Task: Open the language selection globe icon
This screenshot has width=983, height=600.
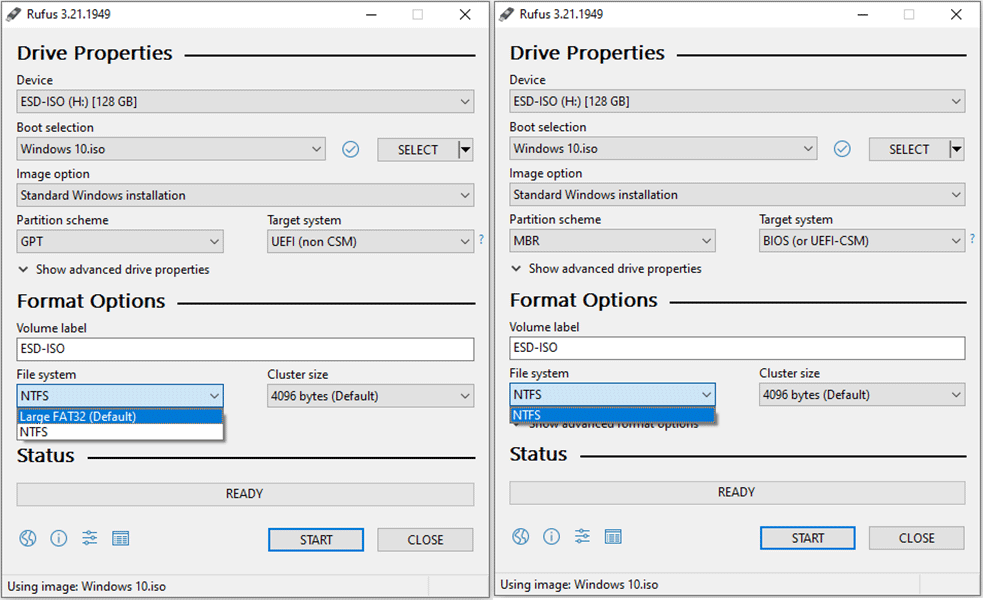Action: tap(28, 538)
